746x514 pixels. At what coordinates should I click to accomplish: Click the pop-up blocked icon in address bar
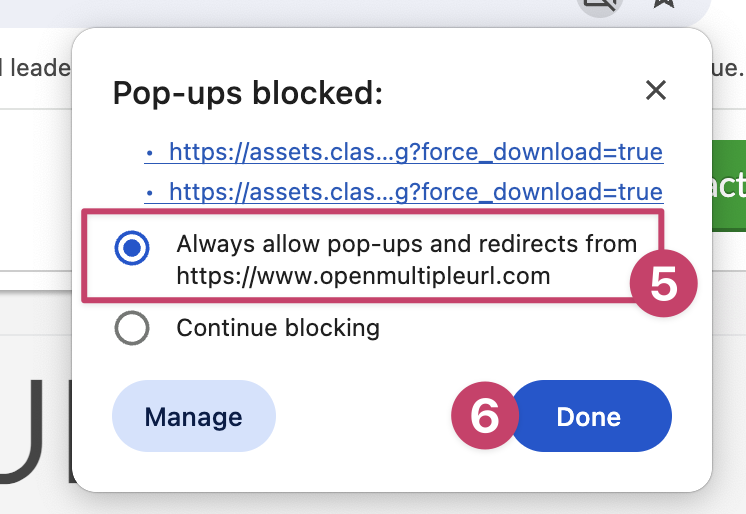tap(602, 5)
